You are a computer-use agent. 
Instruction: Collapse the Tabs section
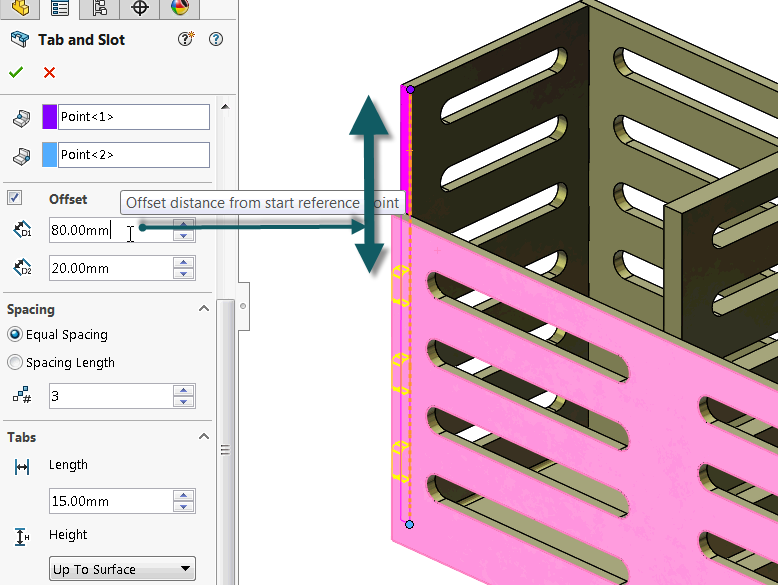coord(203,437)
